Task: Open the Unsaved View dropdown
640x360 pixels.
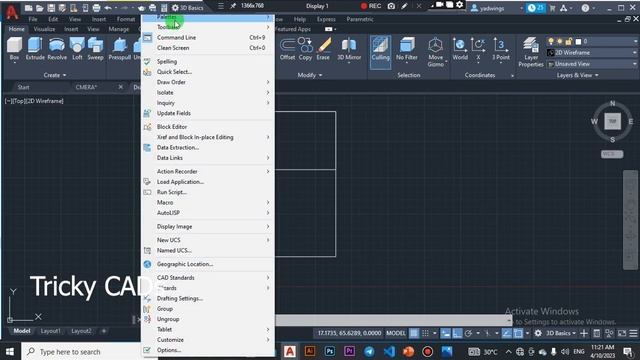Action: (x=592, y=64)
